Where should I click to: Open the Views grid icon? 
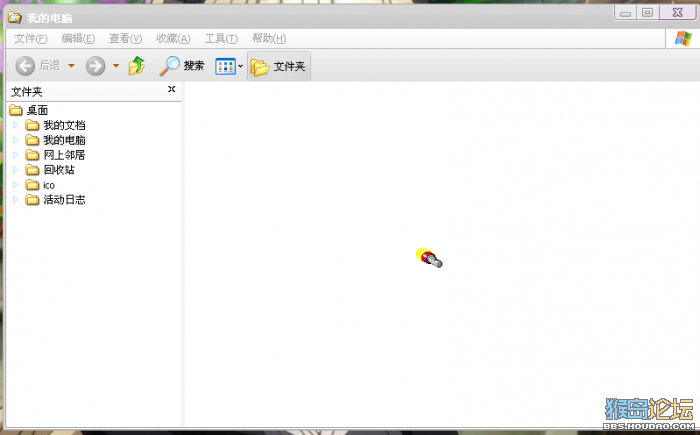tap(225, 67)
